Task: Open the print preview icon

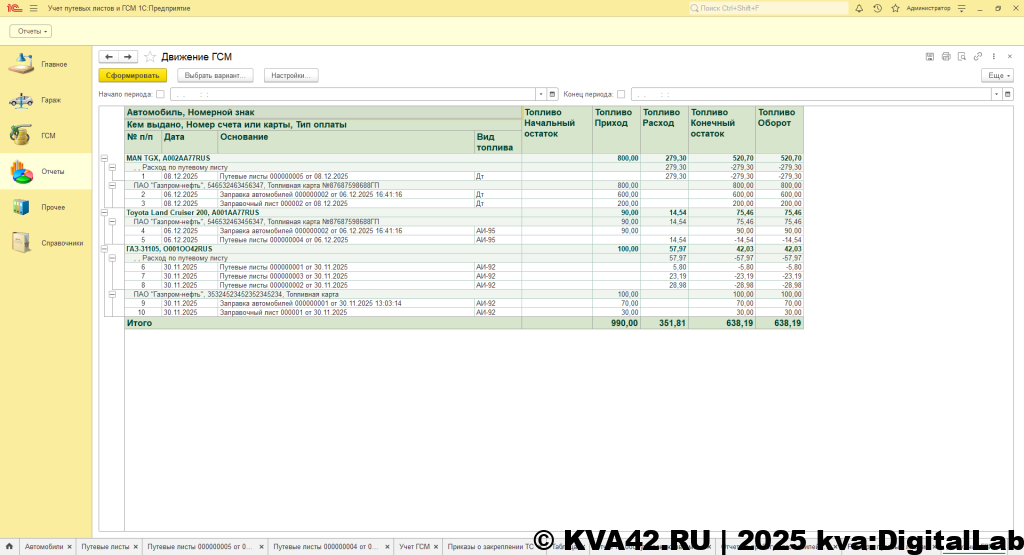Action: click(x=962, y=57)
